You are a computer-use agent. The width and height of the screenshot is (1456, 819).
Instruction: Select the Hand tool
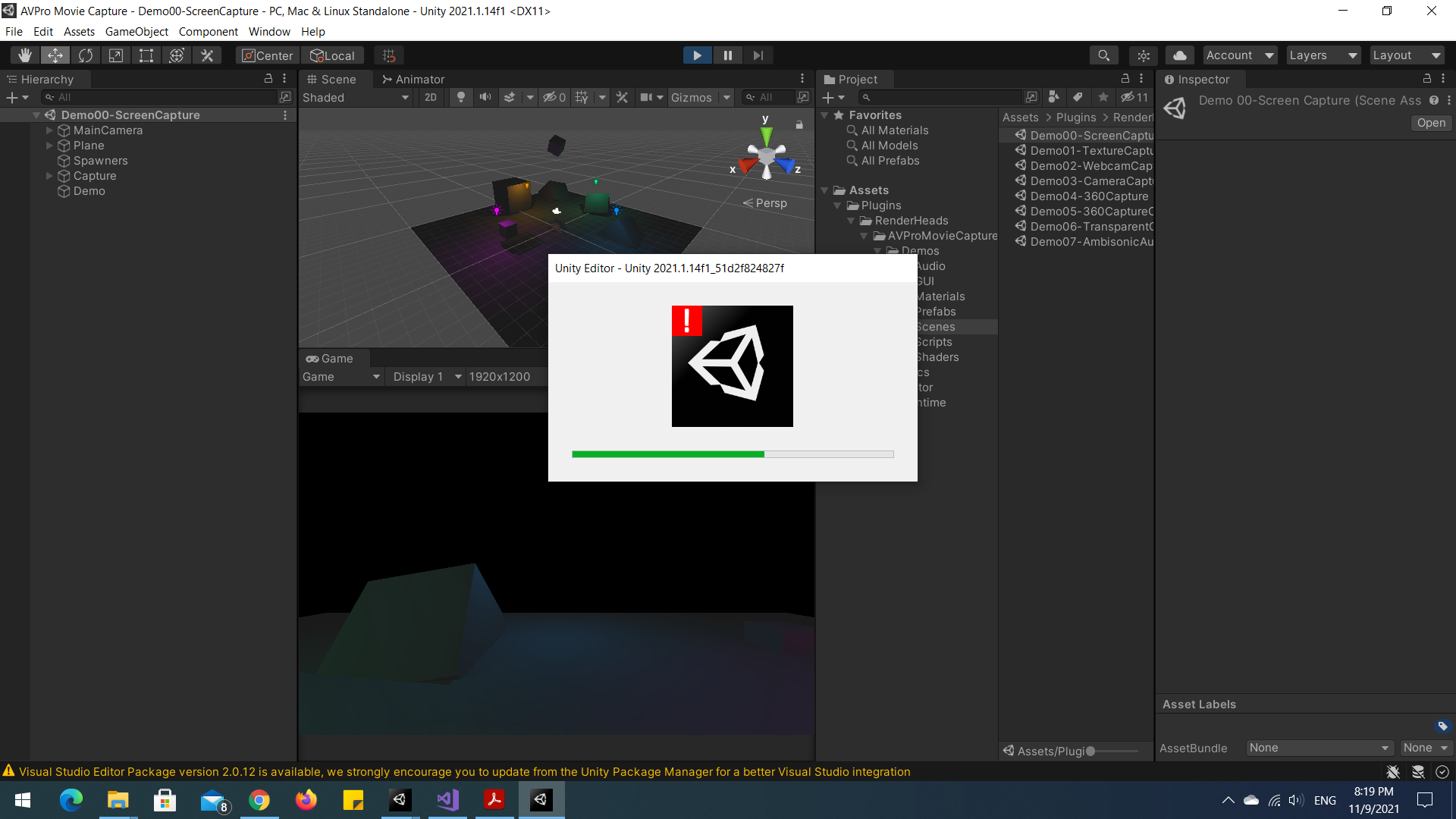(25, 55)
